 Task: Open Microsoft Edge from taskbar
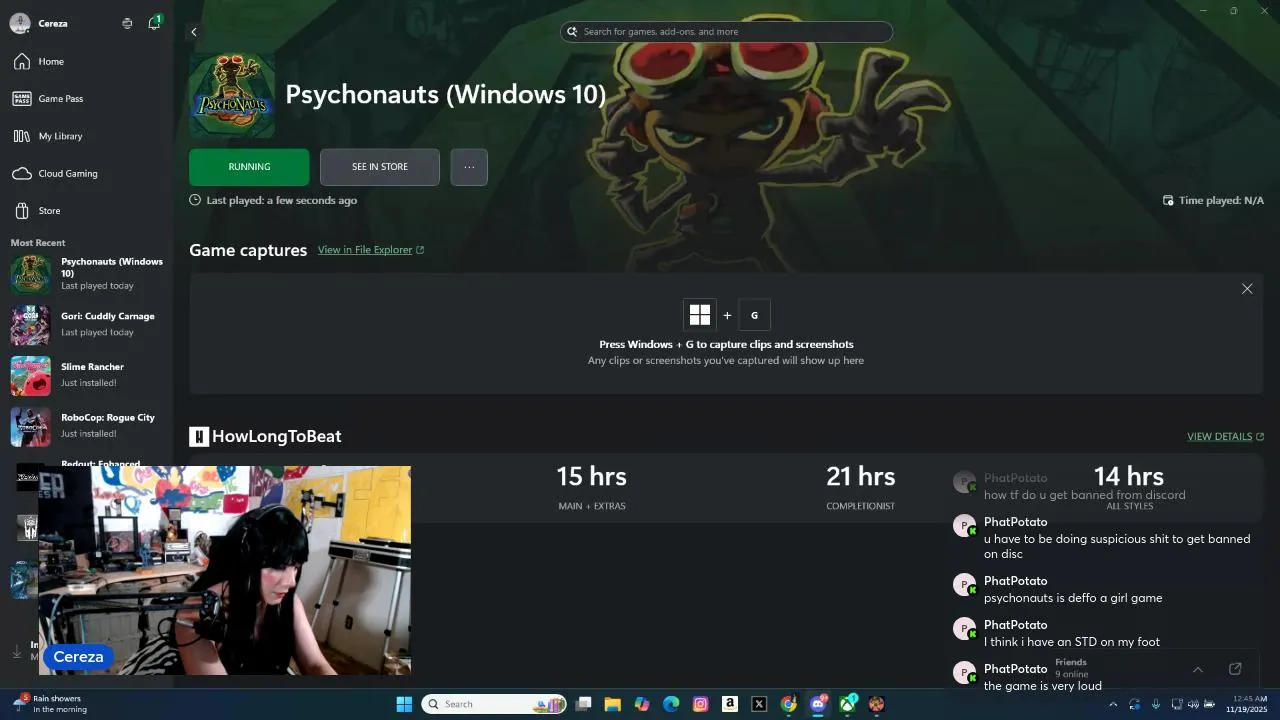coord(671,704)
